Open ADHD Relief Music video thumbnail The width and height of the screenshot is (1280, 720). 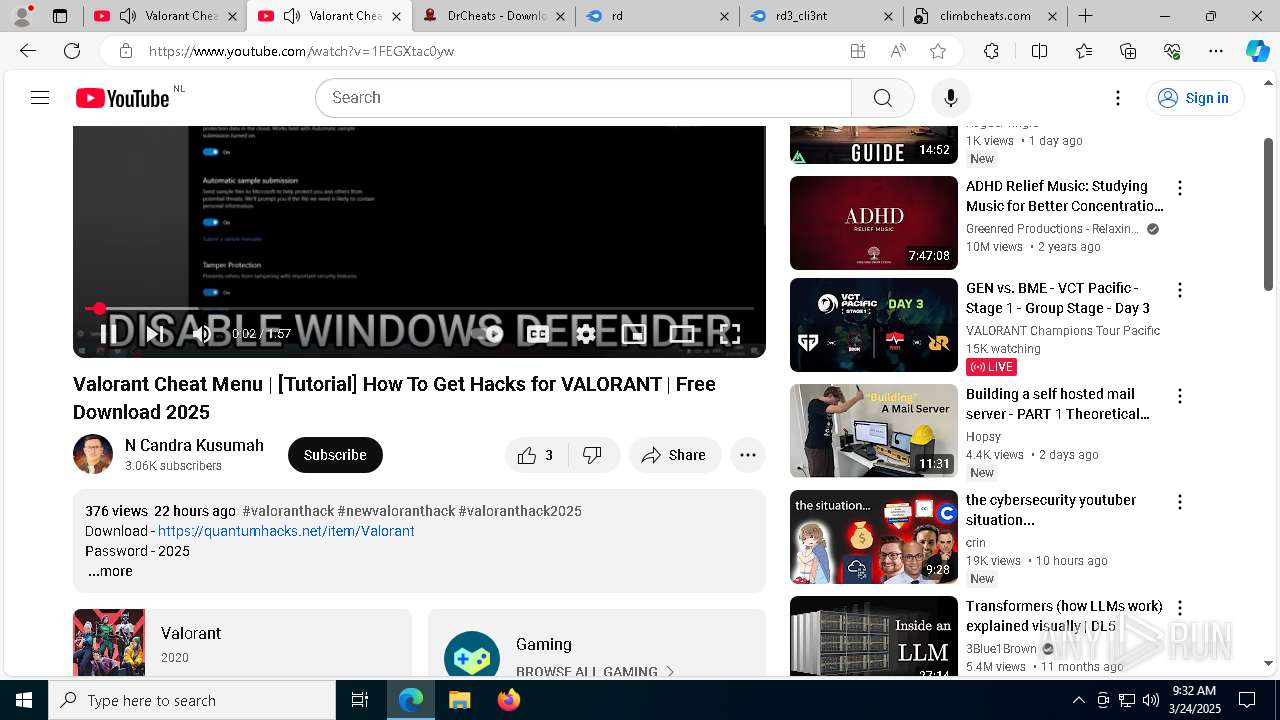(x=874, y=223)
